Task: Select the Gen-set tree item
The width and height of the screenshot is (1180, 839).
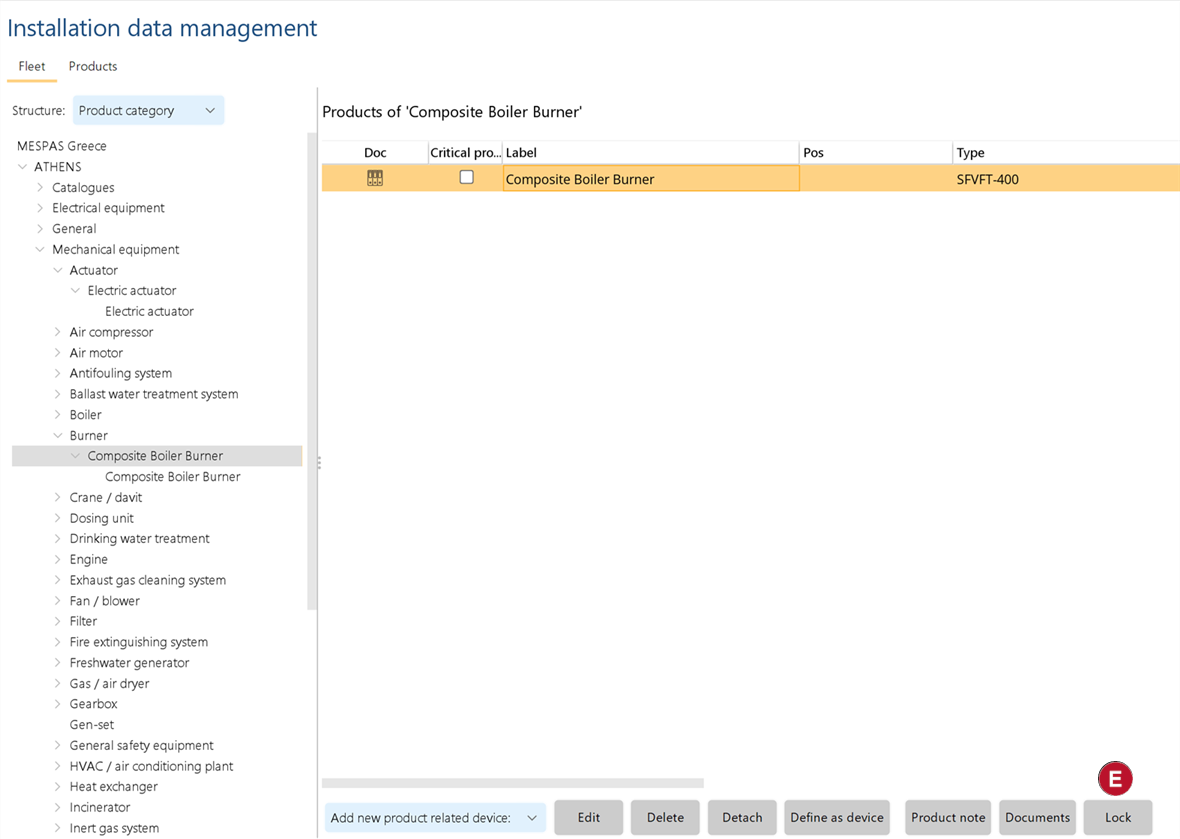Action: tap(92, 725)
